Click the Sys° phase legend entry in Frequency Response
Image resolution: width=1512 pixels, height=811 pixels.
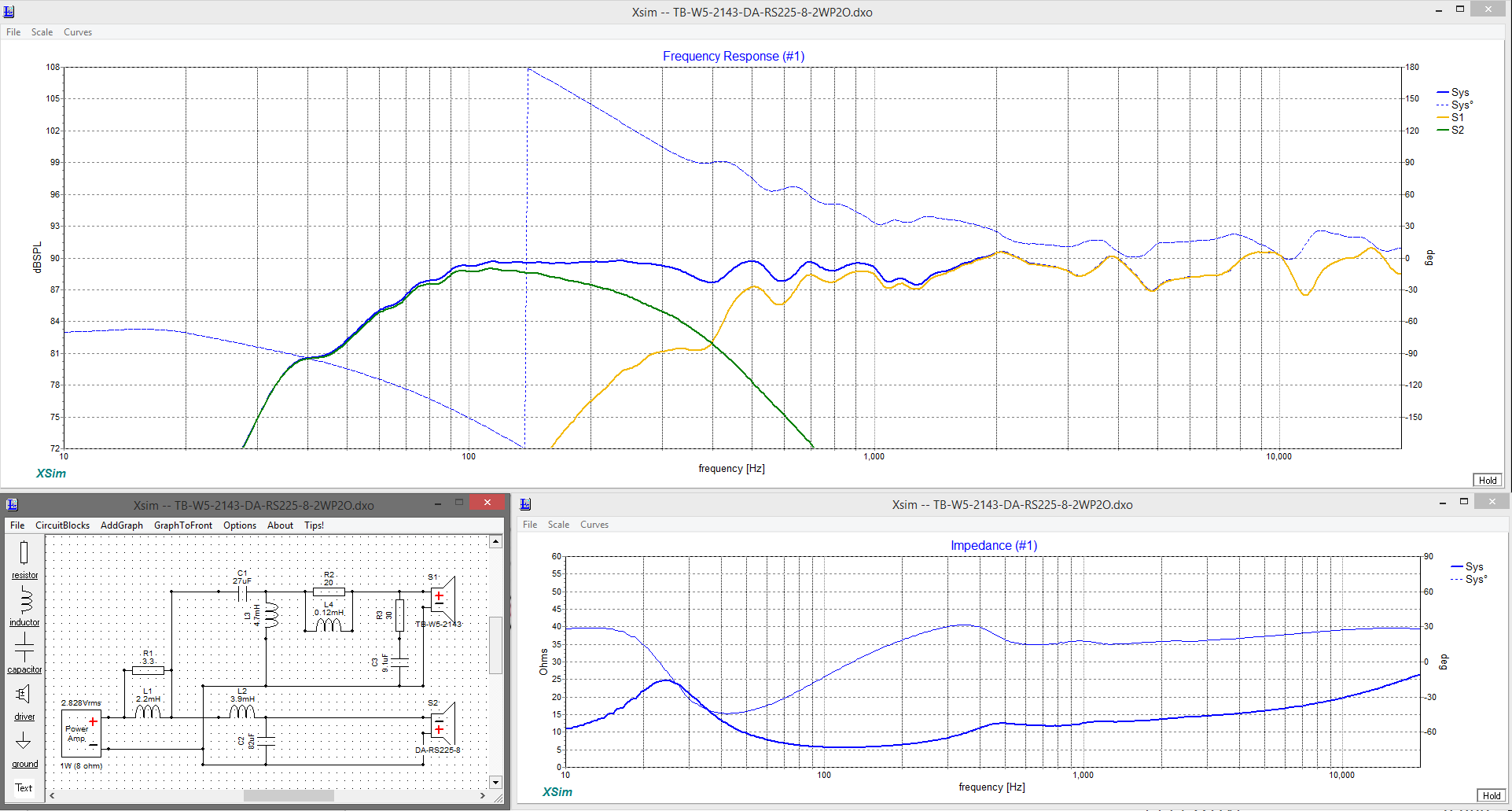click(1455, 105)
